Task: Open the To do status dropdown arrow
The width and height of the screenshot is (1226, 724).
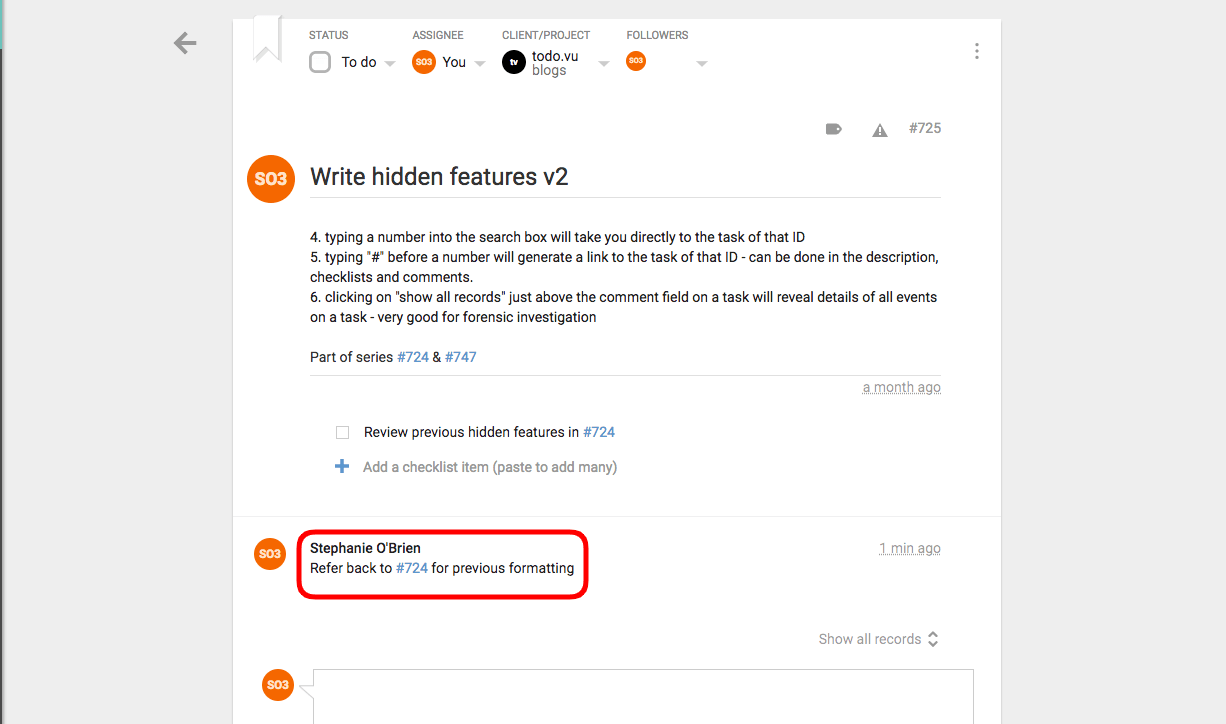Action: point(390,64)
